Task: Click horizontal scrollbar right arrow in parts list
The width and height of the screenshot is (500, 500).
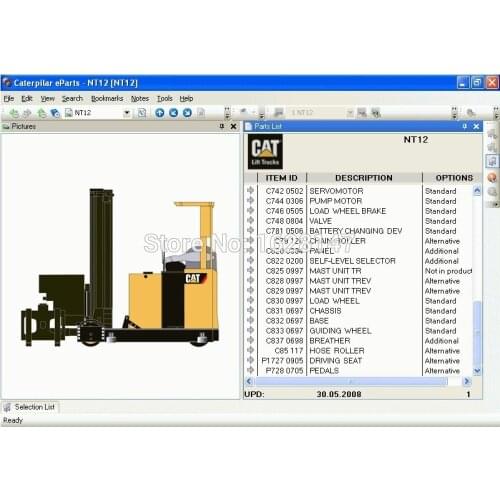Action: pos(467,381)
